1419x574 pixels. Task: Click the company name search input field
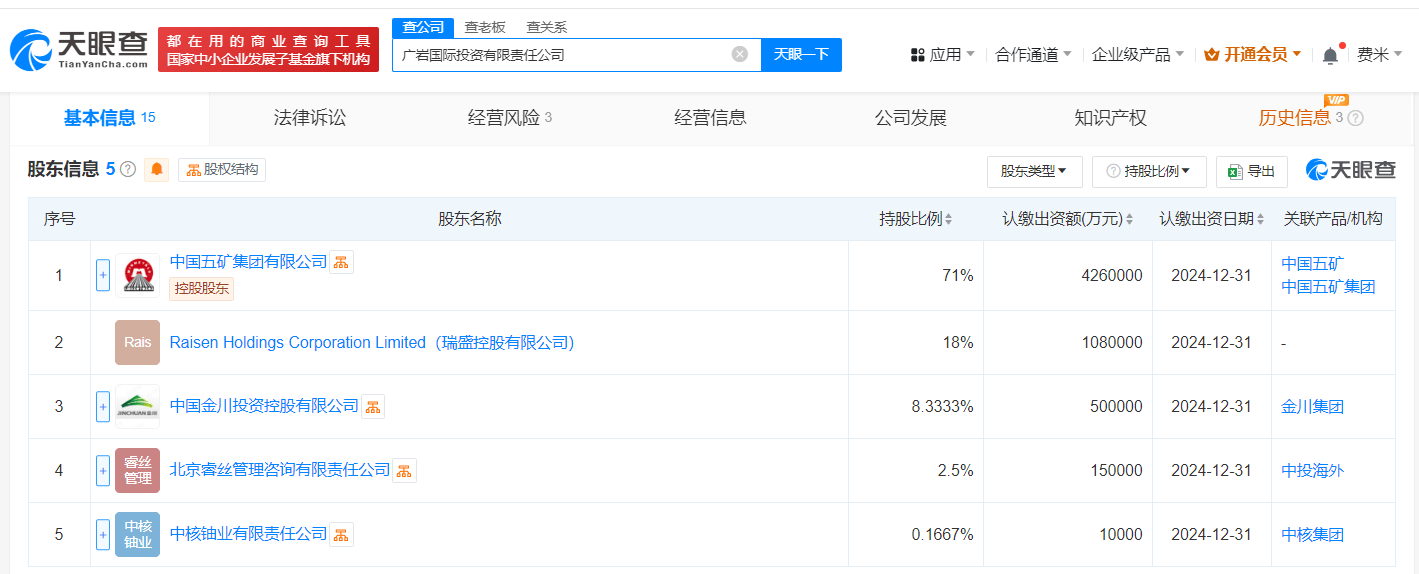click(560, 55)
